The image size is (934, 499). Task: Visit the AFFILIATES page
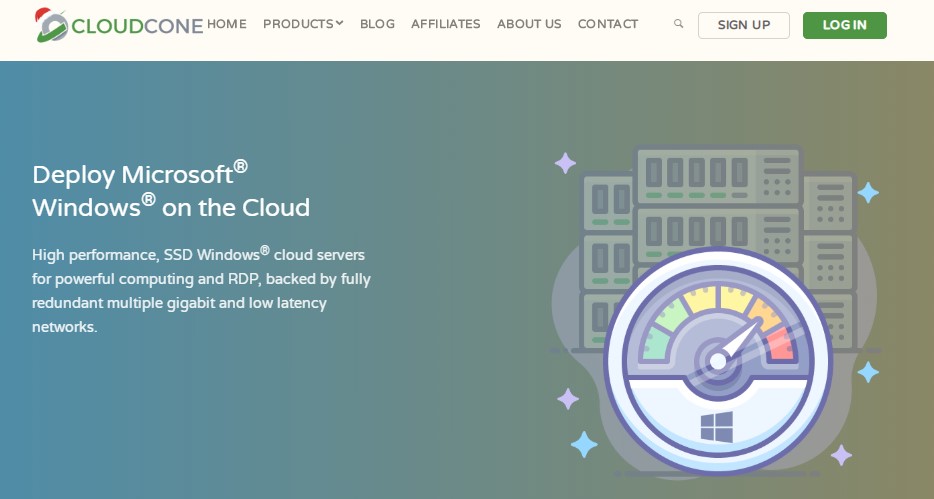click(446, 24)
